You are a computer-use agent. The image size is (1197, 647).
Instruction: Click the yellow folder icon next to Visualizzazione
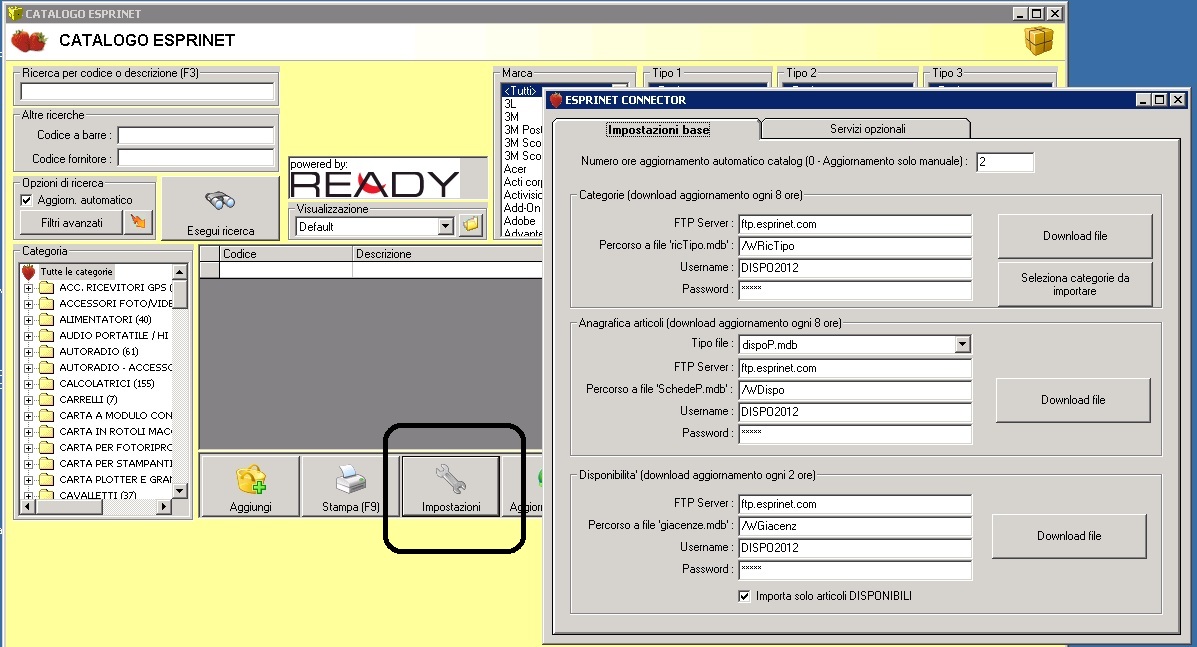[471, 226]
